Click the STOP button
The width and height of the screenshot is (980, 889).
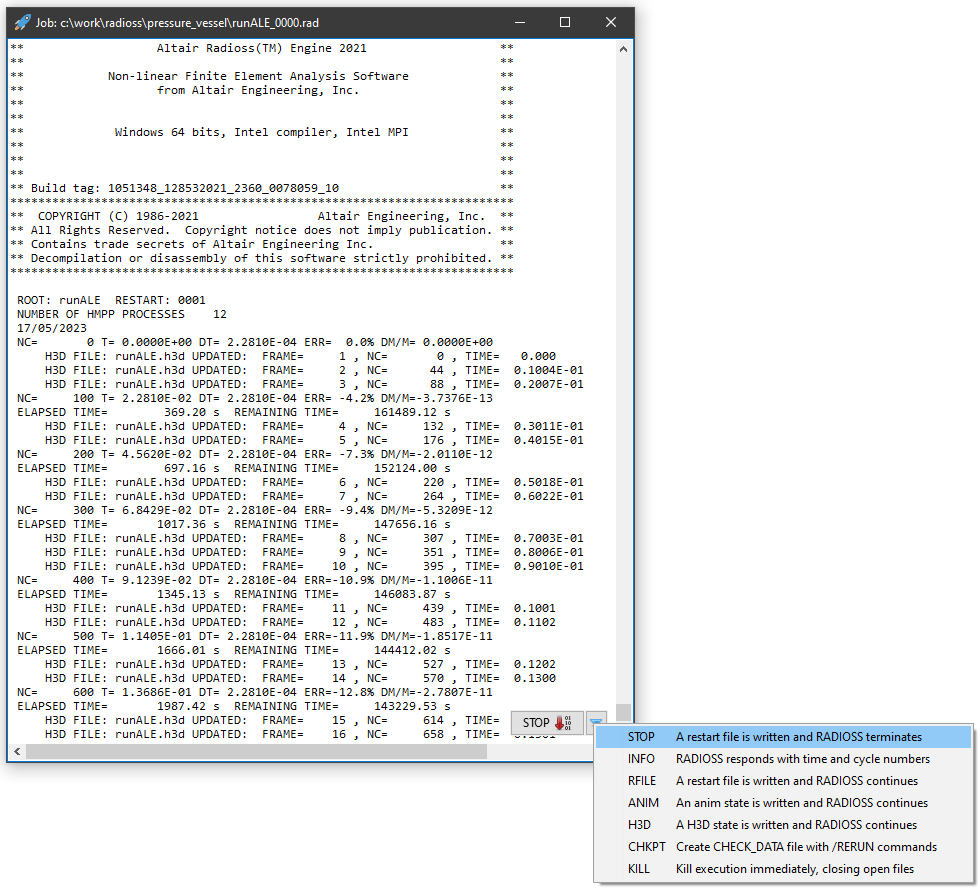pos(547,723)
